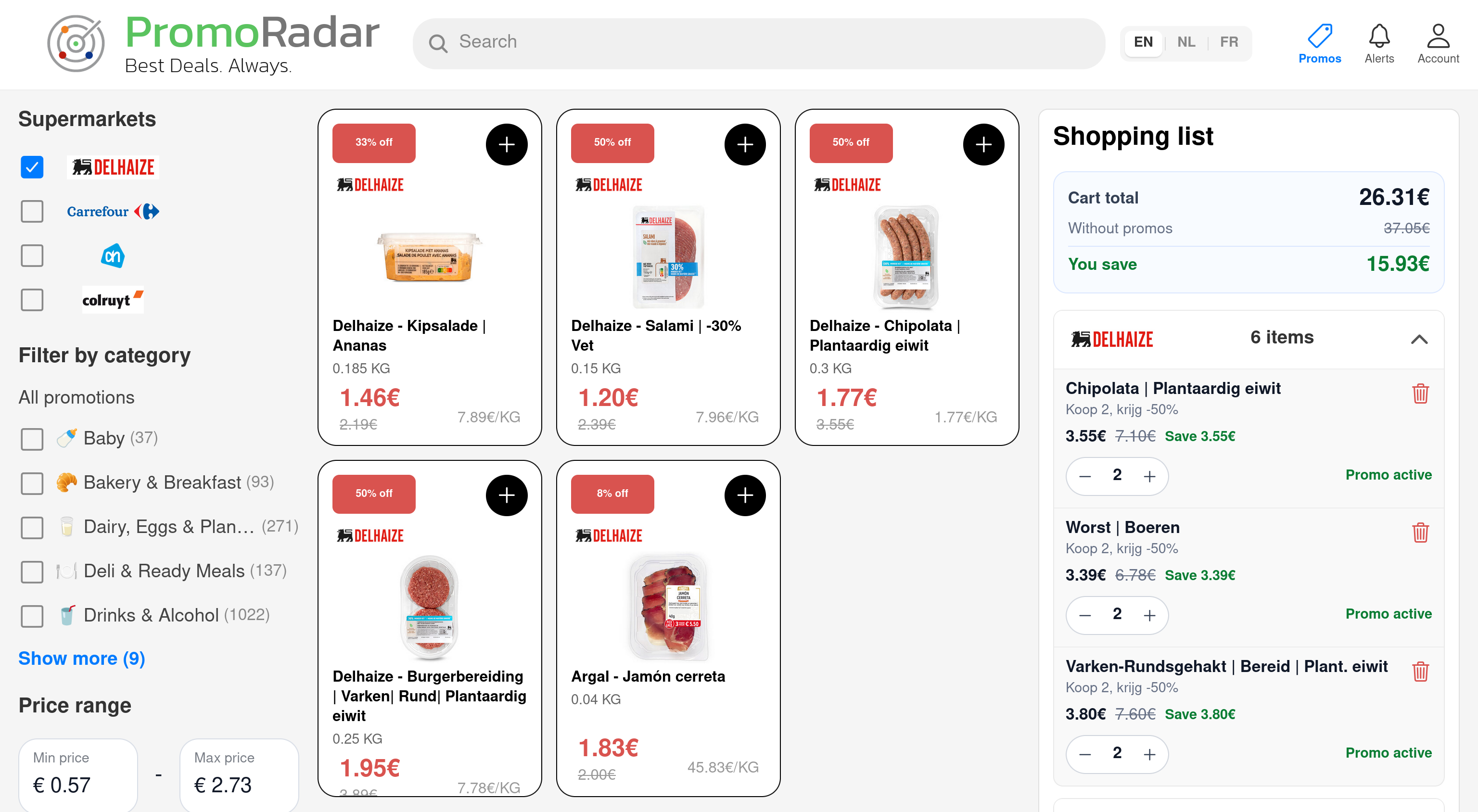Viewport: 1478px width, 812px height.
Task: Collapse the Delhaize items in shopping list
Action: (1419, 340)
